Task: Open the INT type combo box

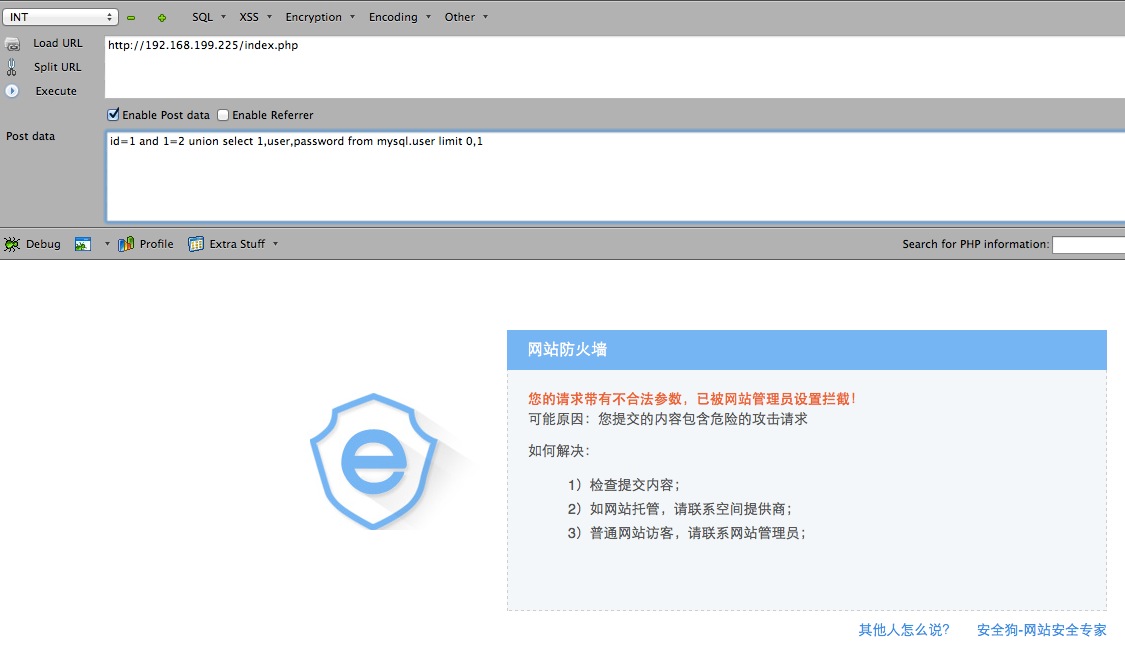Action: pyautogui.click(x=60, y=17)
